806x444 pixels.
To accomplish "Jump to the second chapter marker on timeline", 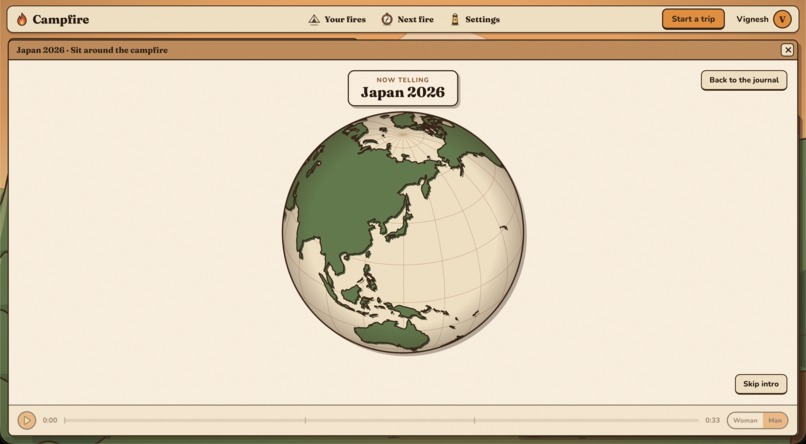I will (x=474, y=420).
